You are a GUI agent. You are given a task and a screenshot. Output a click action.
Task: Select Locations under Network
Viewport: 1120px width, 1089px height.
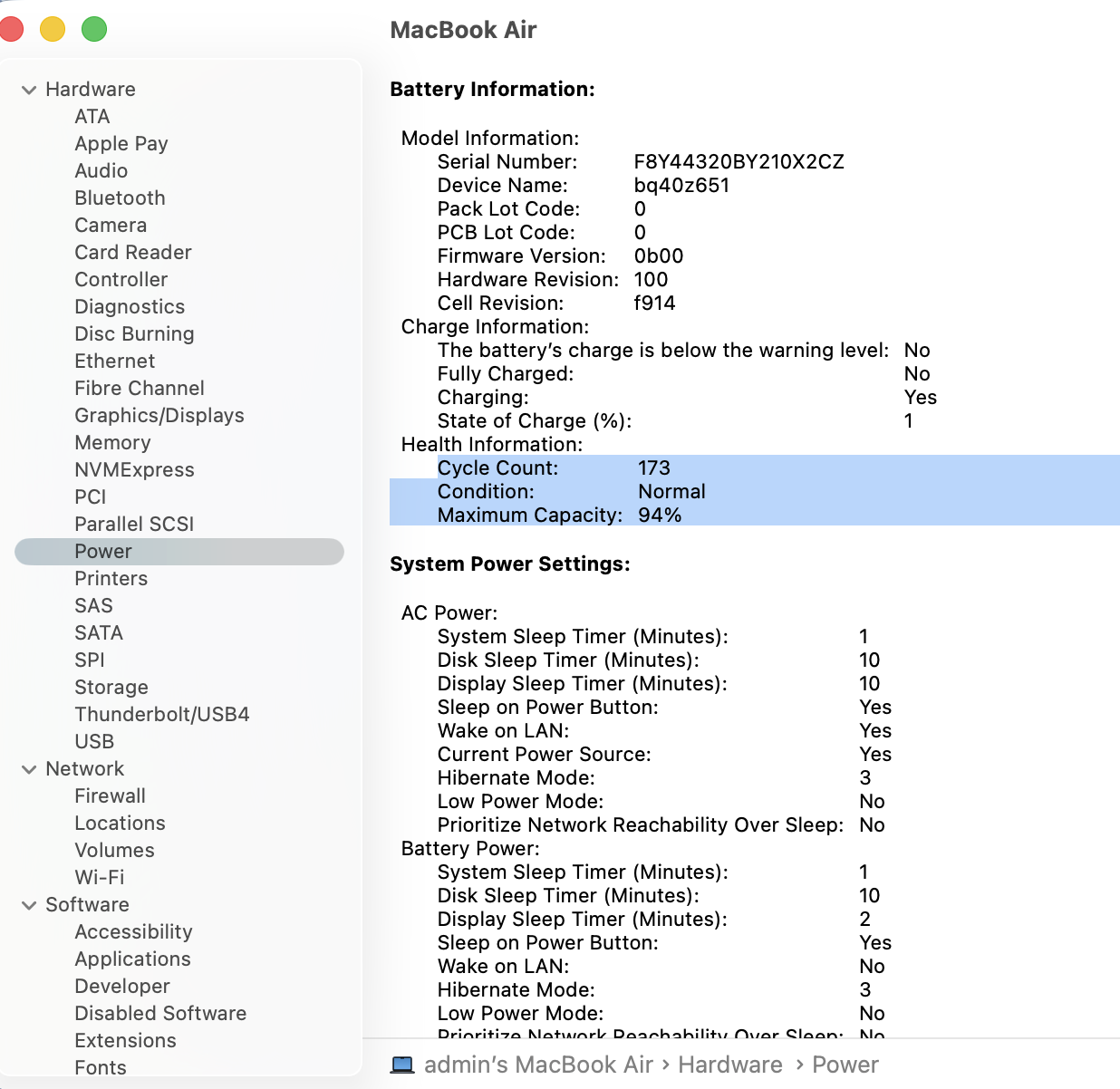tap(121, 824)
